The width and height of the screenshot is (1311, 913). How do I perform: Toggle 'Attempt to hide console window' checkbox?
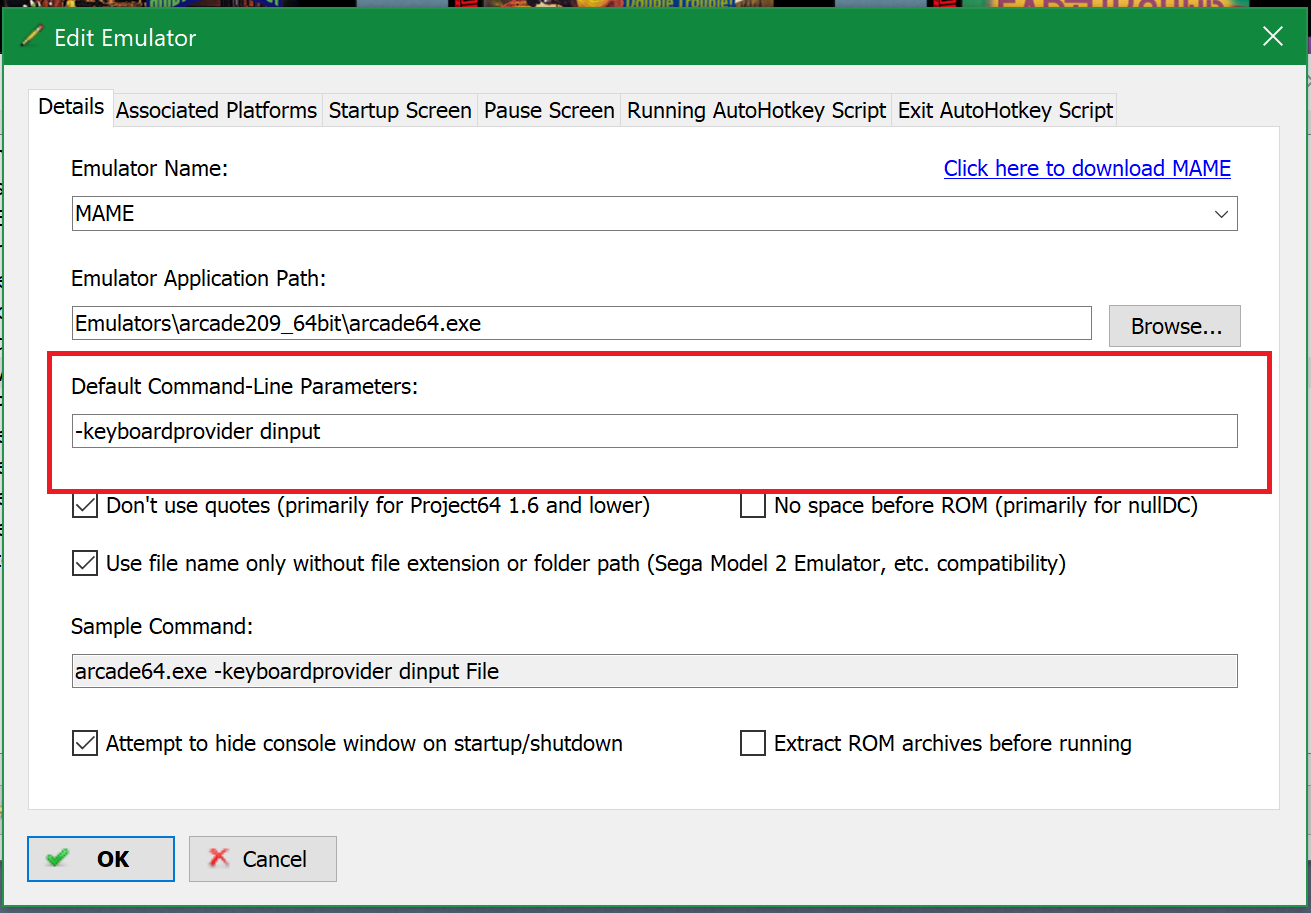pyautogui.click(x=85, y=744)
